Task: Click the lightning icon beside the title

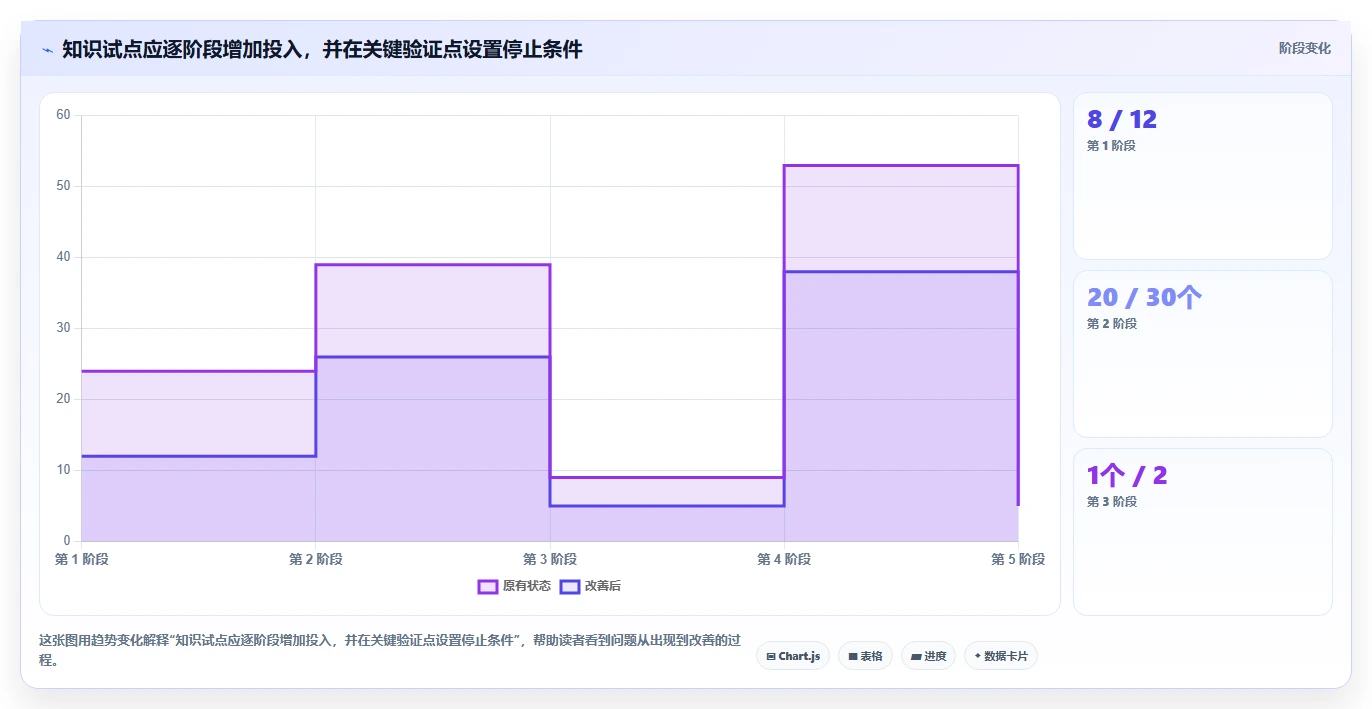Action: 48,49
